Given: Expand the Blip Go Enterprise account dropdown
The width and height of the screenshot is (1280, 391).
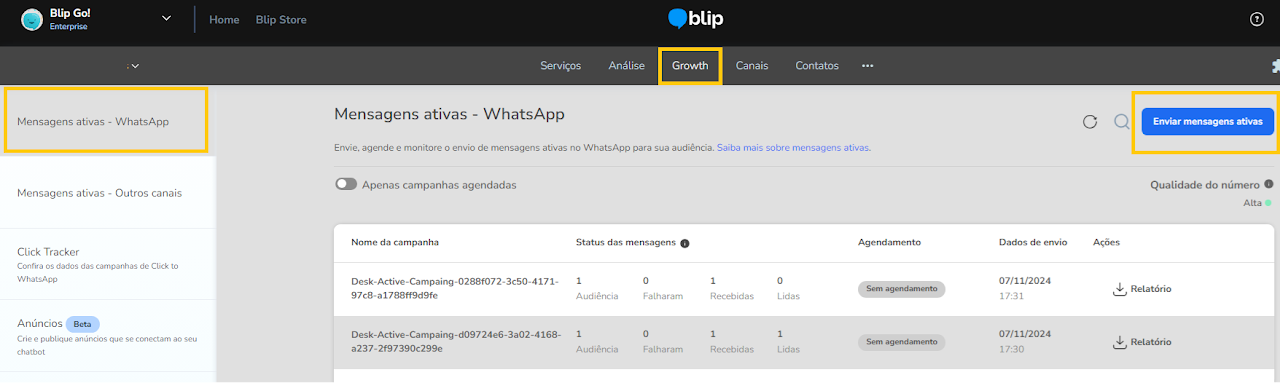Looking at the screenshot, I should [166, 19].
